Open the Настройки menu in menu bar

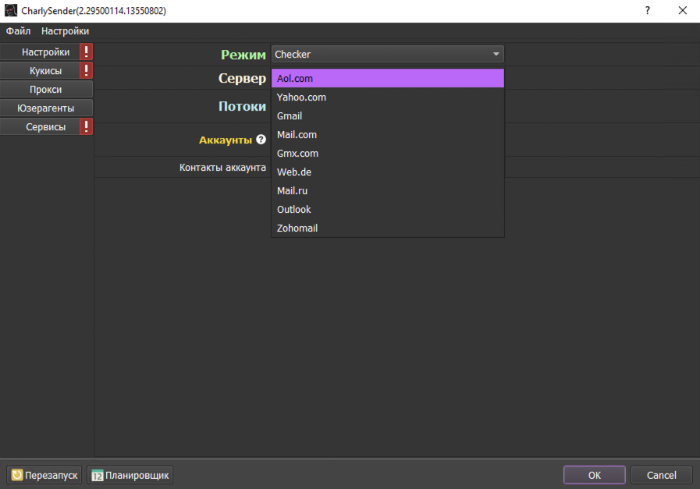click(x=65, y=31)
